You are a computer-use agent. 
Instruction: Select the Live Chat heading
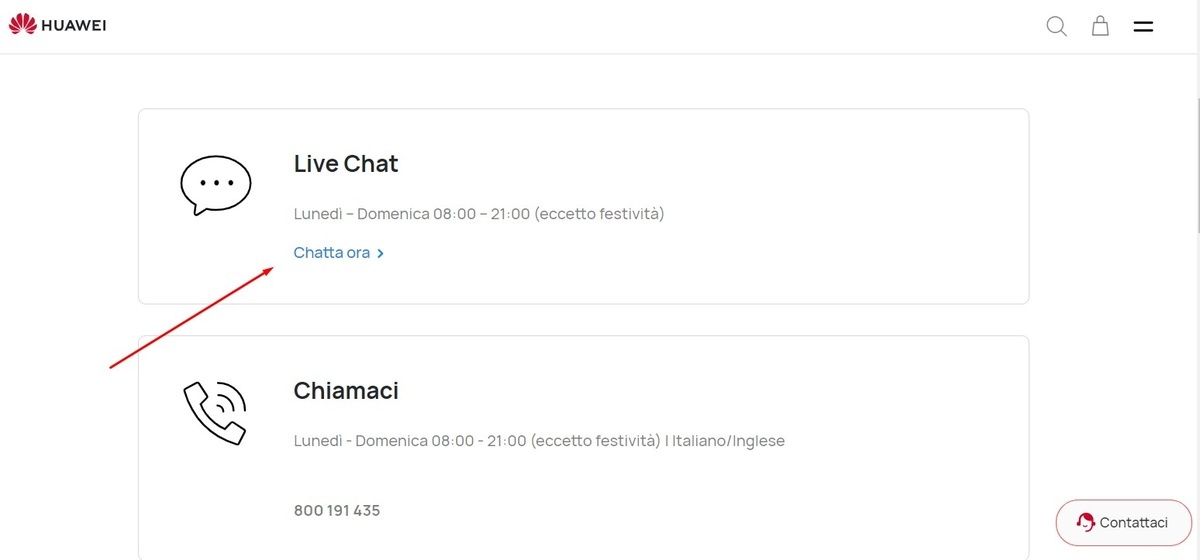point(346,164)
